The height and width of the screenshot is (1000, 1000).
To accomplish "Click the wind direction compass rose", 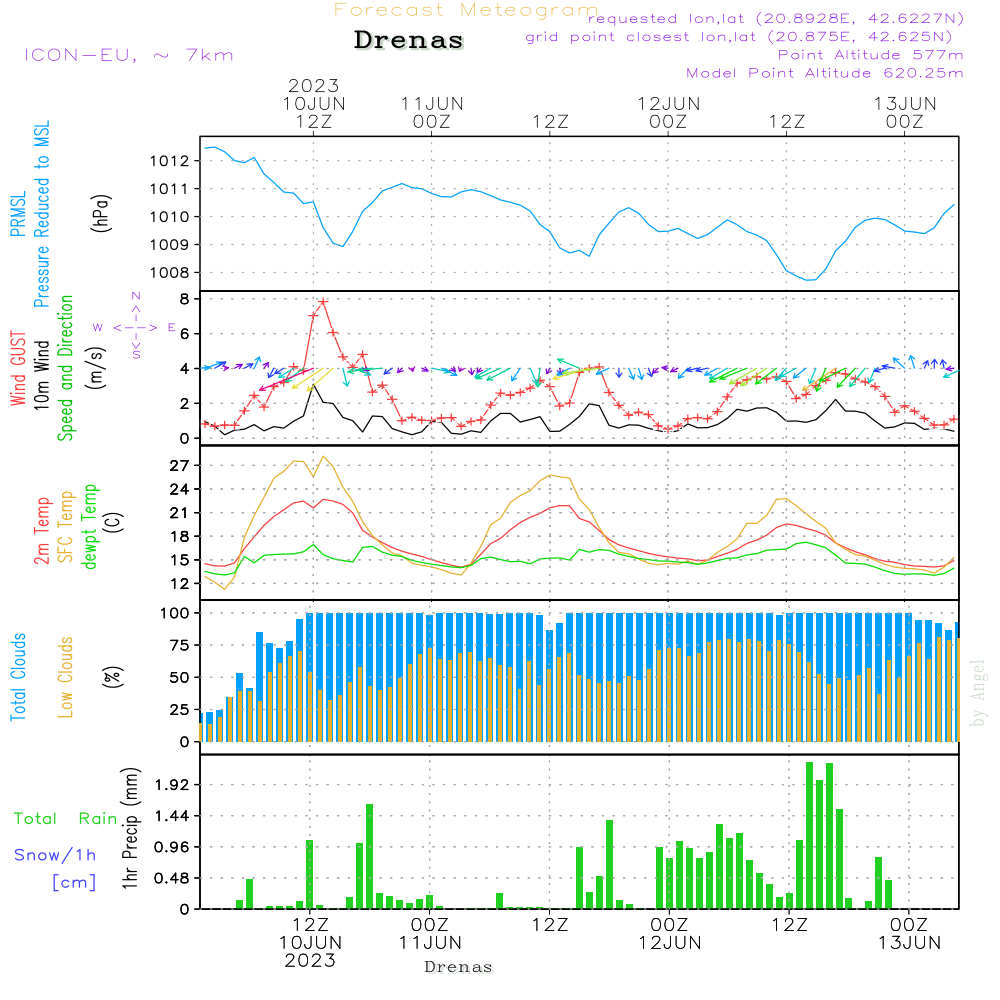I will pos(135,327).
